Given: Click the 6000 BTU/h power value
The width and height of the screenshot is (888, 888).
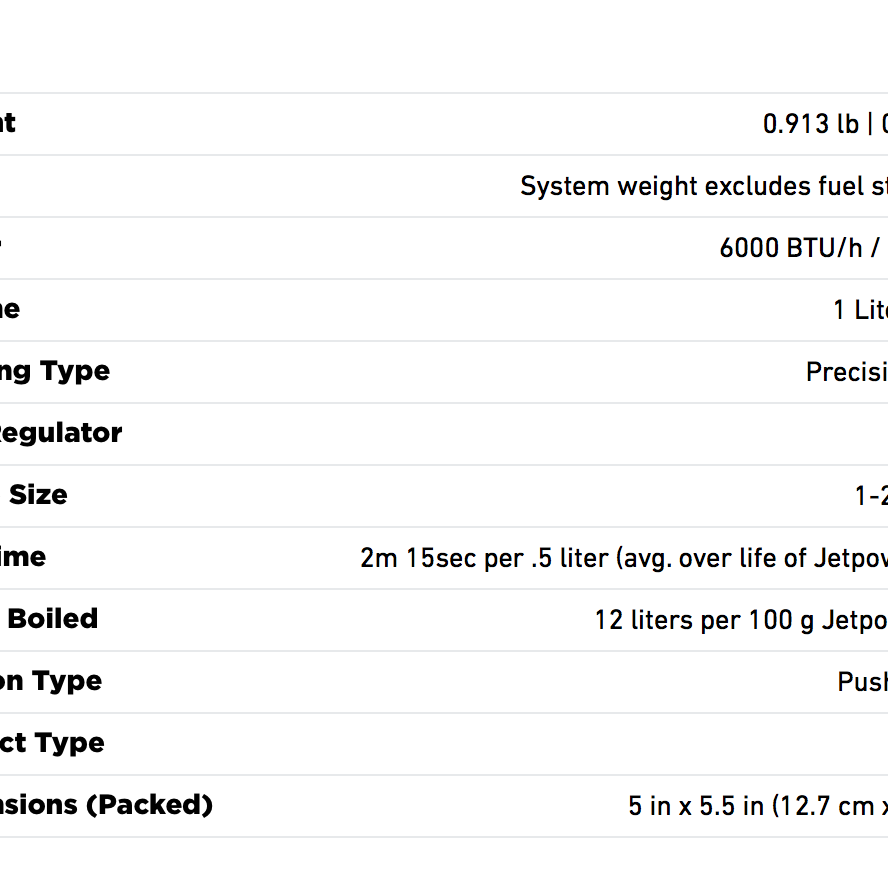Looking at the screenshot, I should point(790,248).
